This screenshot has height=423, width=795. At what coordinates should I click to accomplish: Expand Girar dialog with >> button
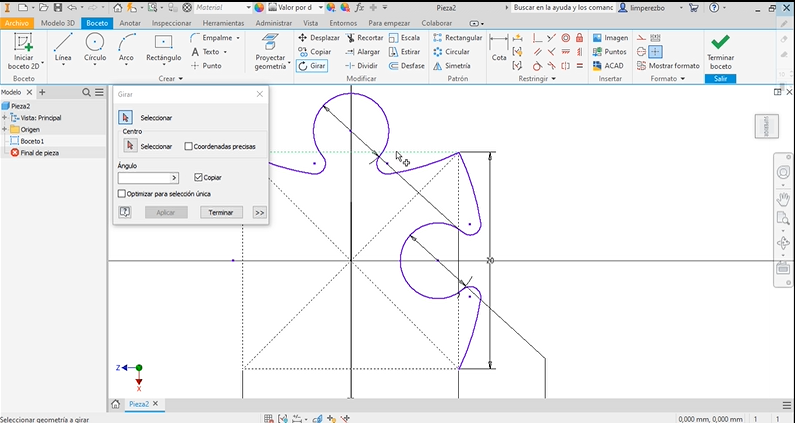[x=260, y=213]
